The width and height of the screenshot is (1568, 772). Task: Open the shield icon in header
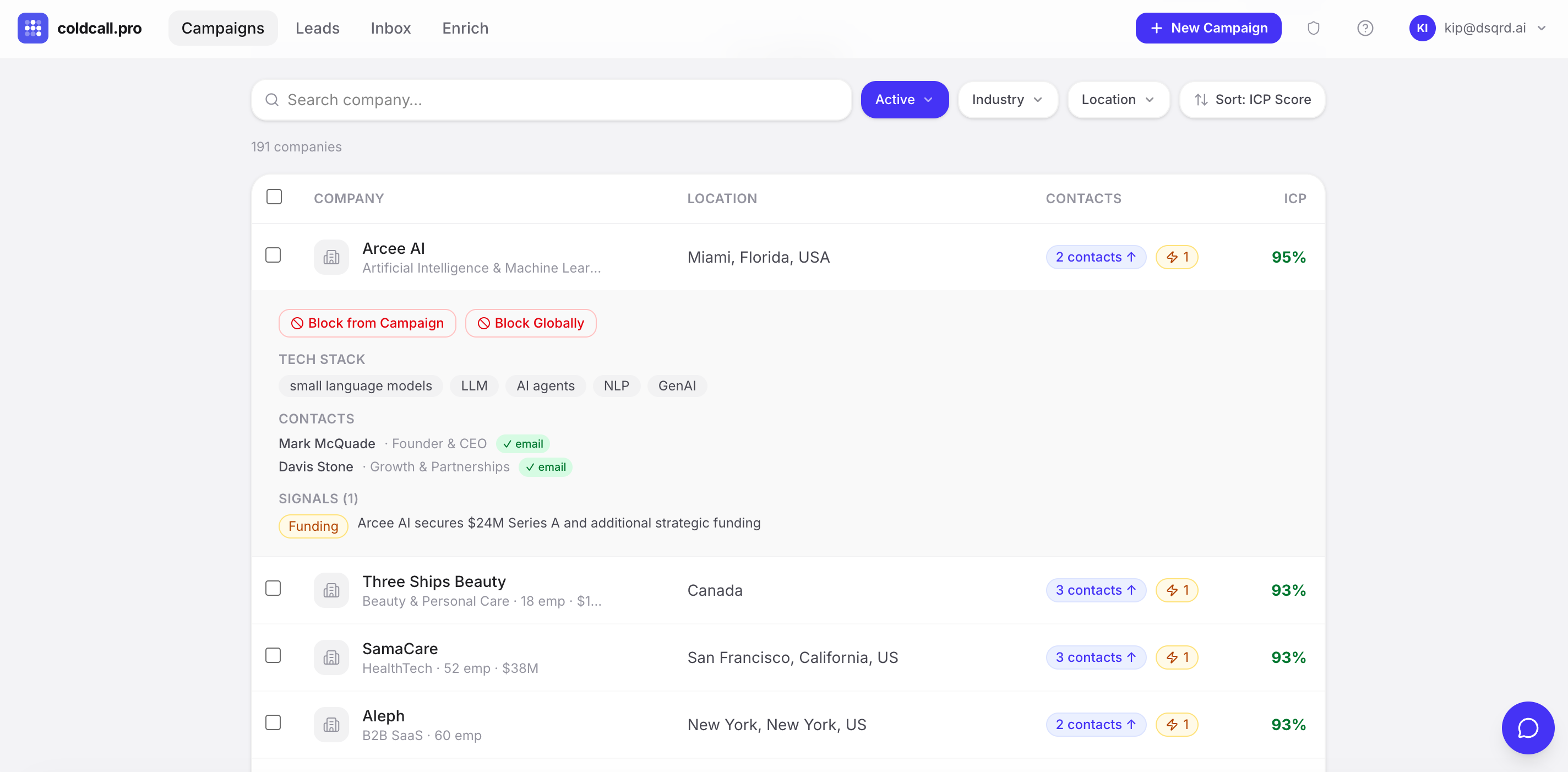1313,28
